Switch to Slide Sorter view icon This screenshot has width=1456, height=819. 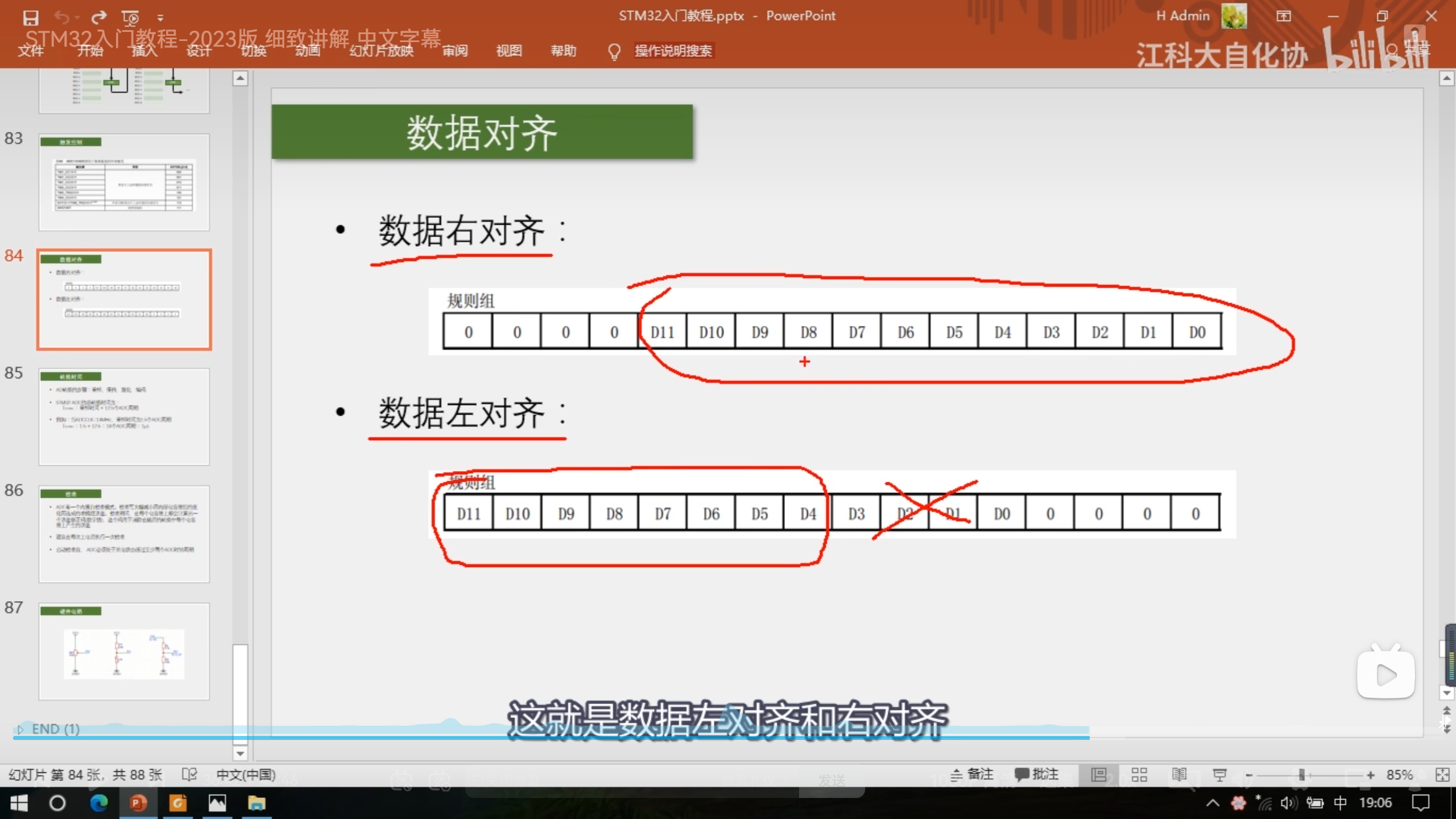[1139, 775]
